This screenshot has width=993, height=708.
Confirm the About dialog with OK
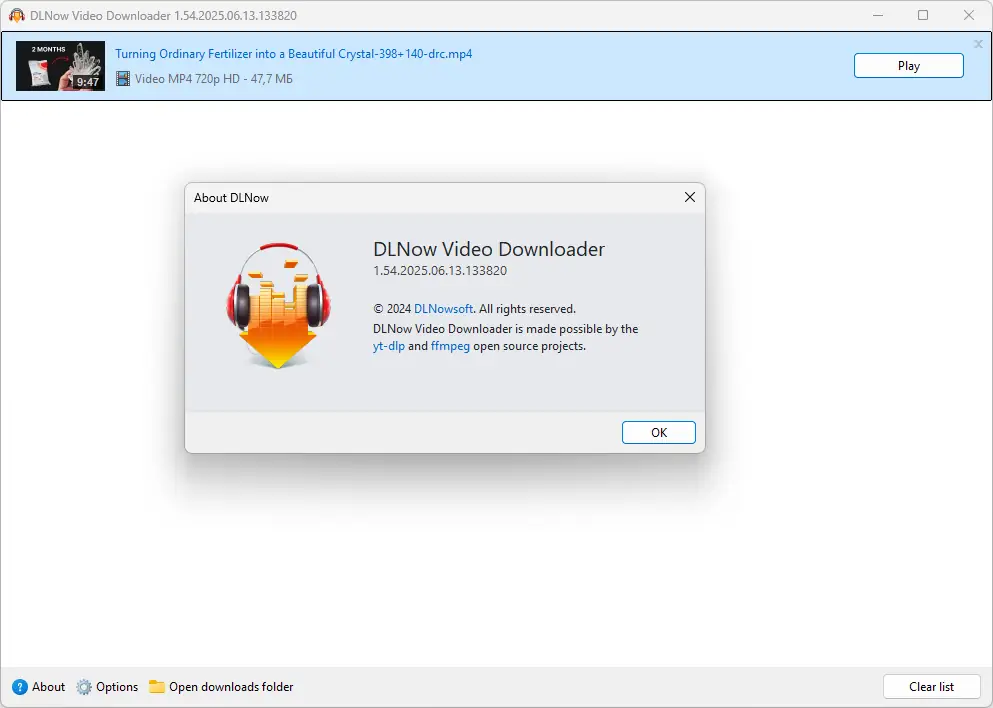[x=658, y=432]
